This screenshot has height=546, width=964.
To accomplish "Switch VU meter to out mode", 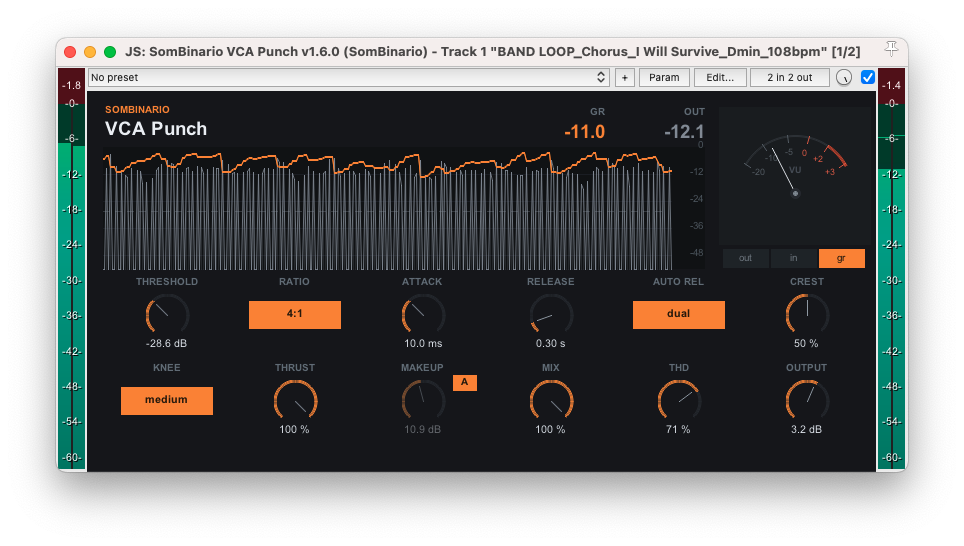I will coord(745,258).
